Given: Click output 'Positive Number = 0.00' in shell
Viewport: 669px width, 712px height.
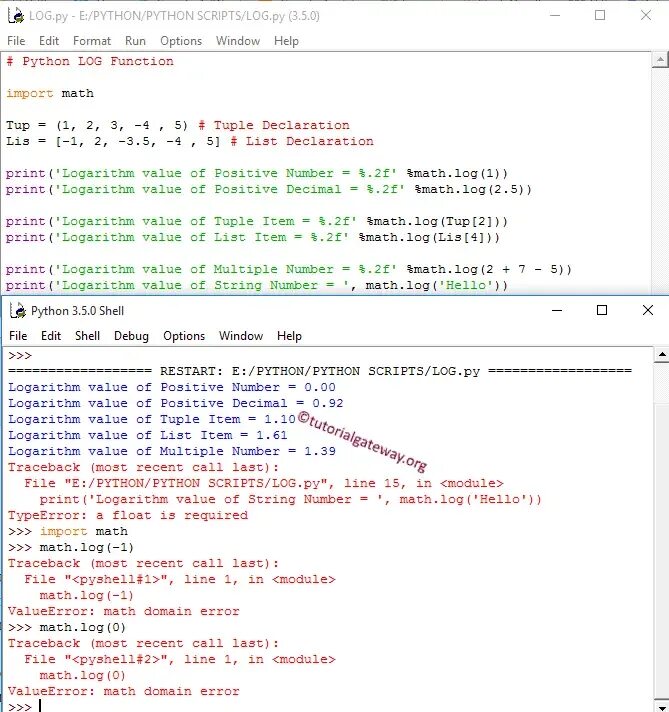Looking at the screenshot, I should 248,387.
